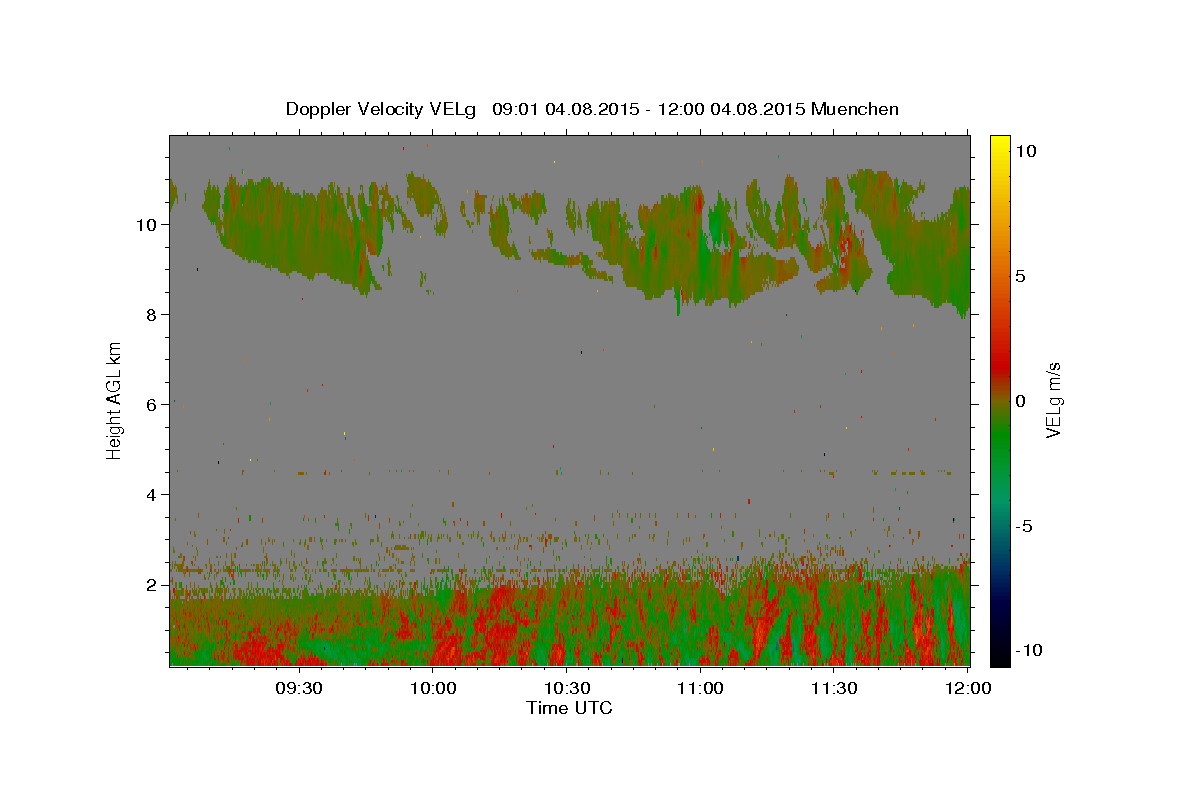Screen dimensions: 1200x800
Task: Click the 10:30 time tick label
Action: click(x=567, y=688)
